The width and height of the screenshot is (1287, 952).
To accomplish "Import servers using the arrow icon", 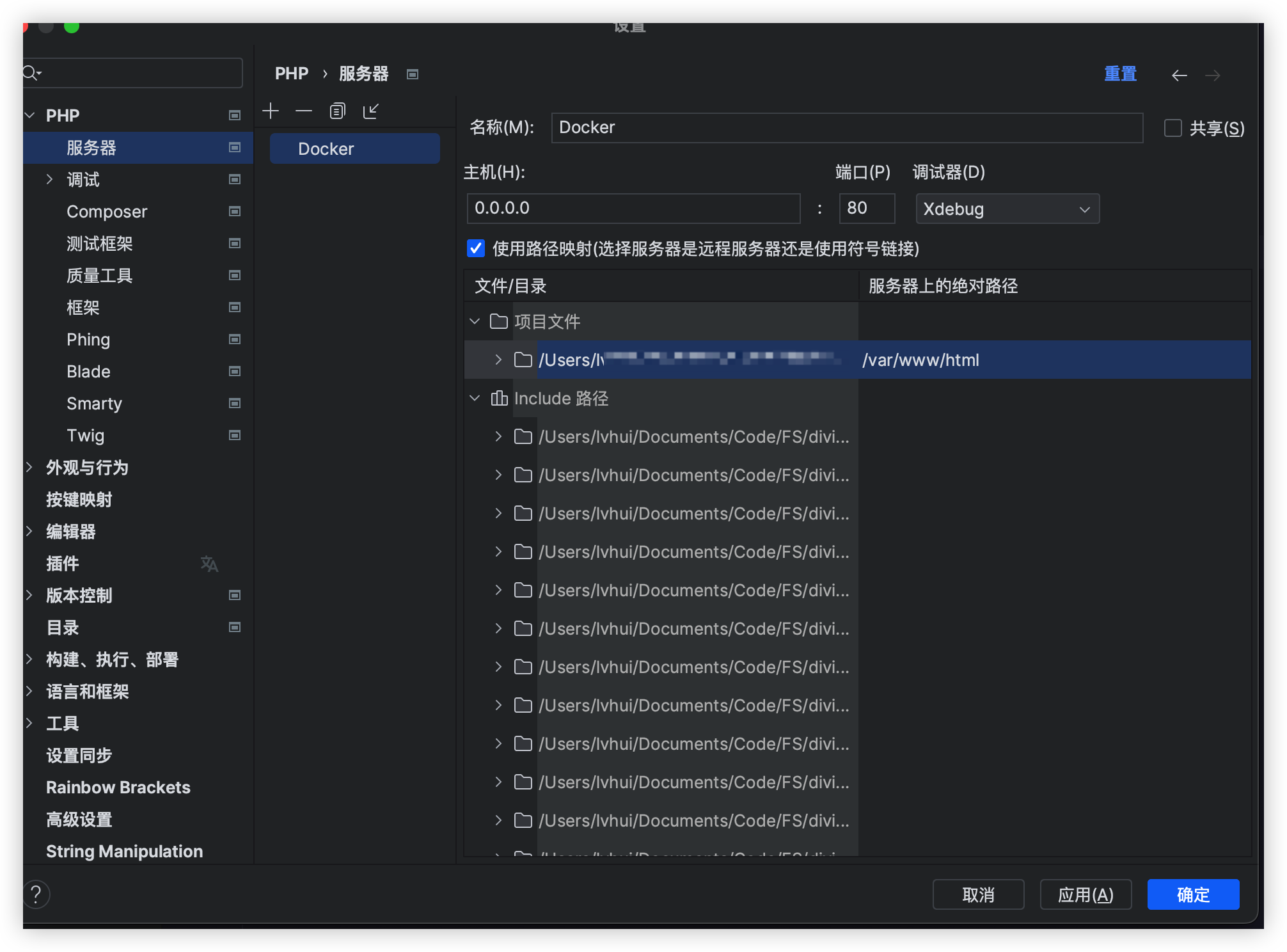I will pyautogui.click(x=371, y=111).
